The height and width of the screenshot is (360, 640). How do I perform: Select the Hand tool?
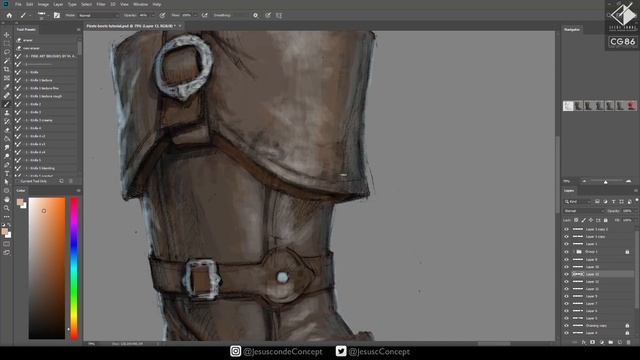coord(7,199)
